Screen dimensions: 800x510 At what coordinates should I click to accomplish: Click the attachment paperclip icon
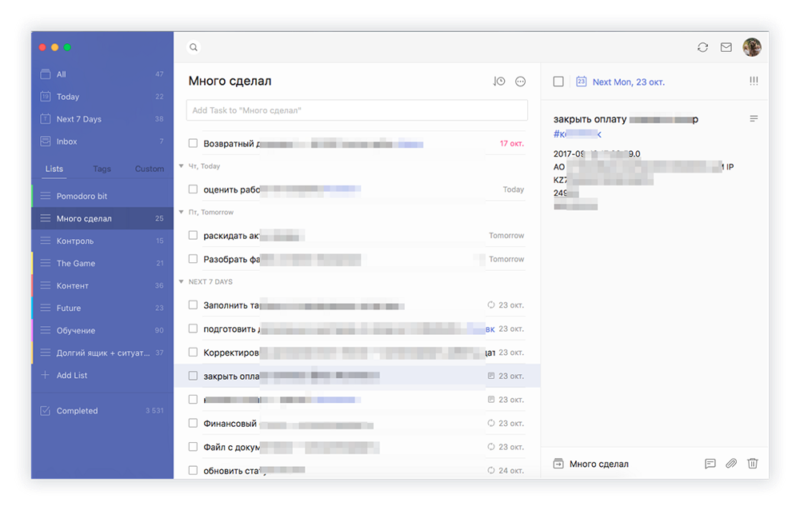[x=731, y=464]
